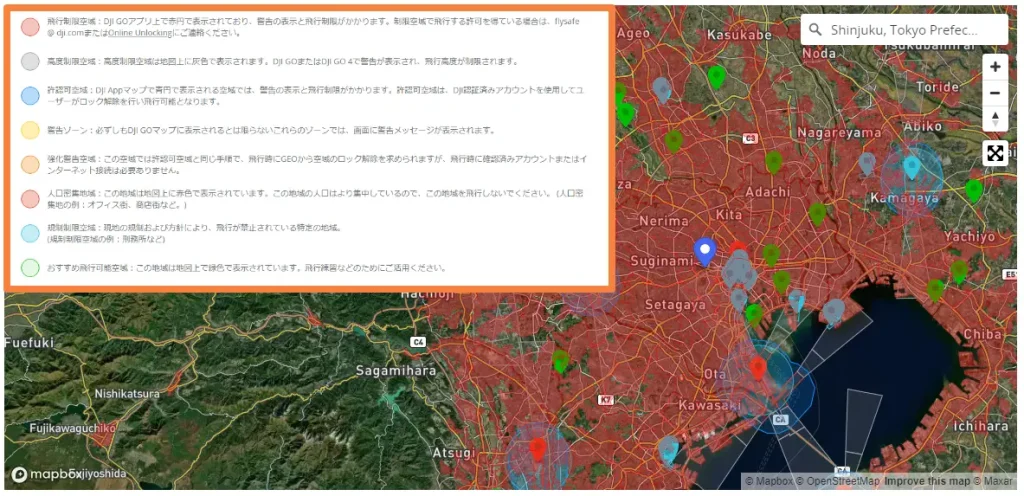Select the cyan marker near Kamagaya
Viewport: 1024px width, 496px height.
pyautogui.click(x=911, y=166)
